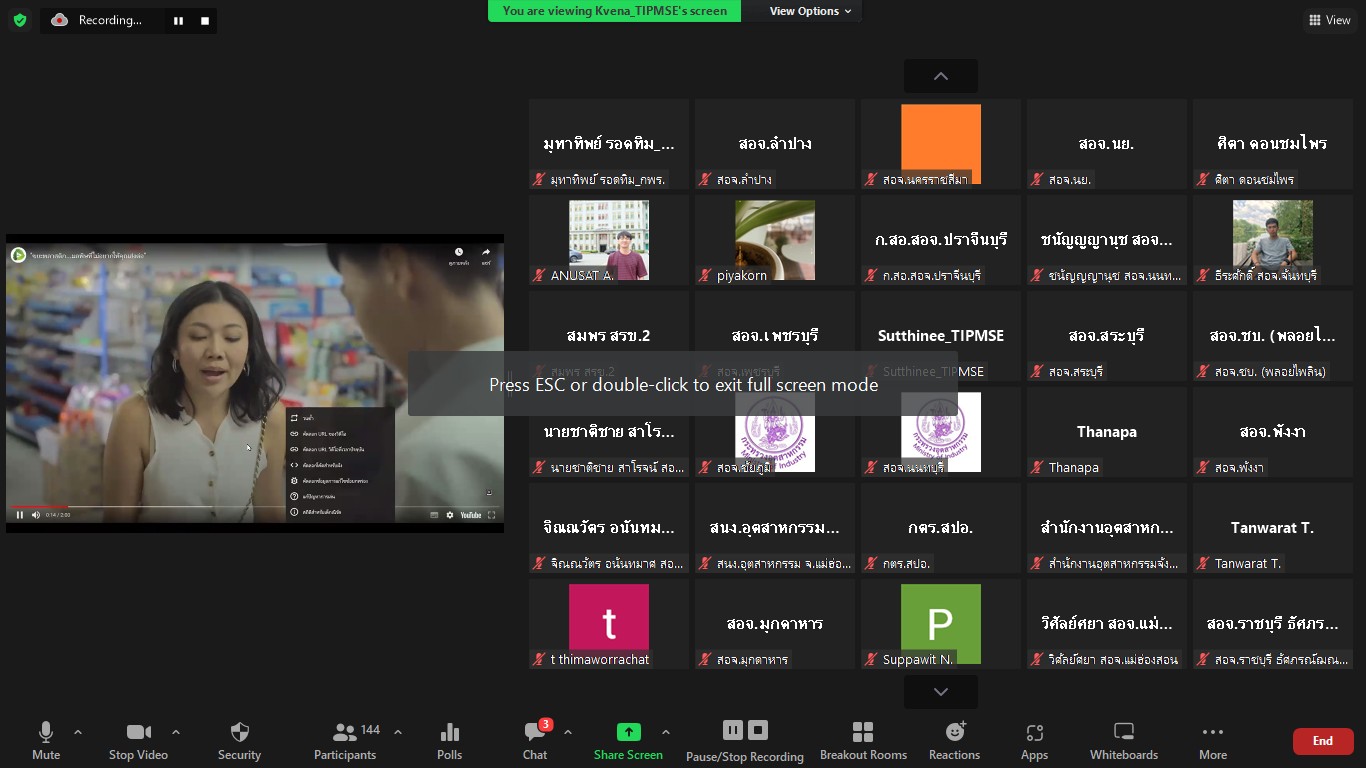This screenshot has width=1366, height=768.
Task: Click the viewing Kvena_TIPMSE's screen banner
Action: [615, 11]
